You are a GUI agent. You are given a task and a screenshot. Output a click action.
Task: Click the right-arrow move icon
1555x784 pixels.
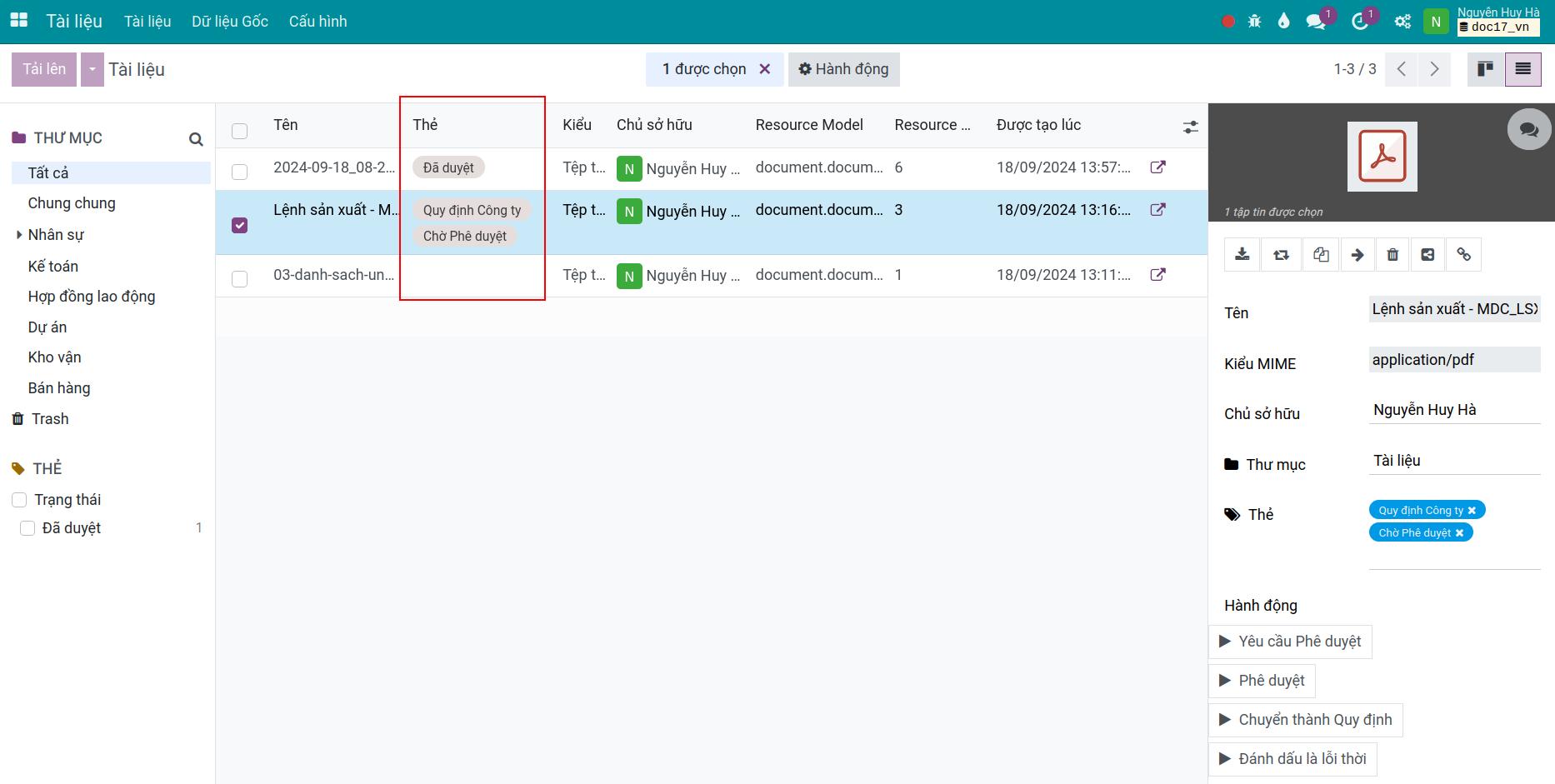(1357, 255)
